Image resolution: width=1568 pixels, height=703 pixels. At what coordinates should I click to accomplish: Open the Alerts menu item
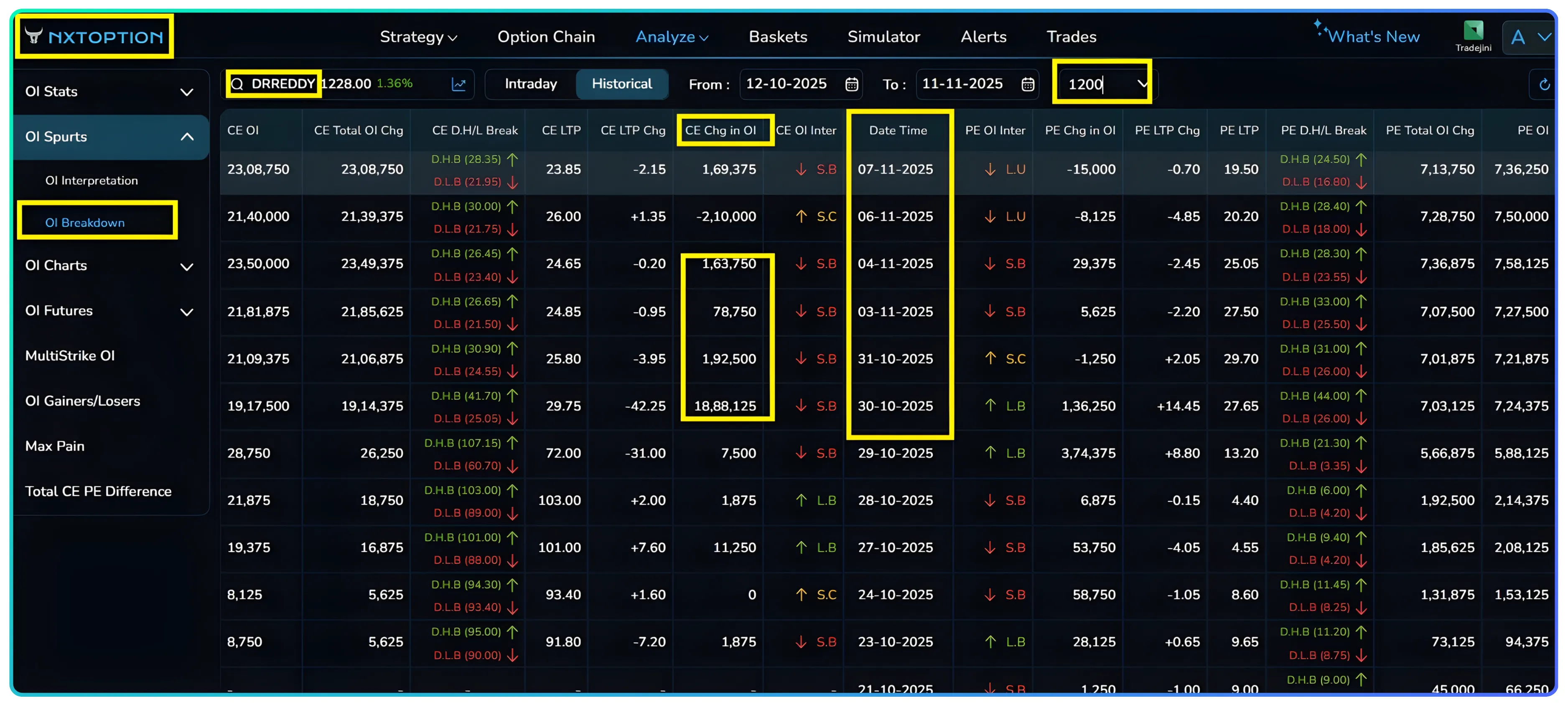pos(983,36)
